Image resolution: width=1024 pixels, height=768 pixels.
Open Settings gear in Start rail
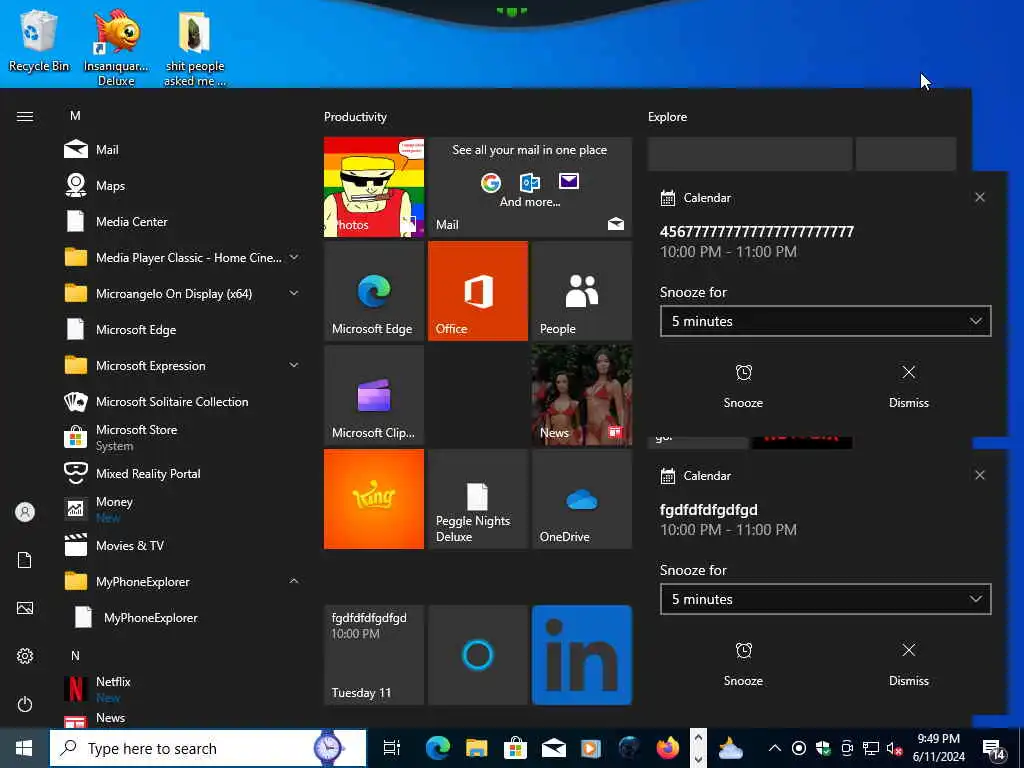click(25, 656)
